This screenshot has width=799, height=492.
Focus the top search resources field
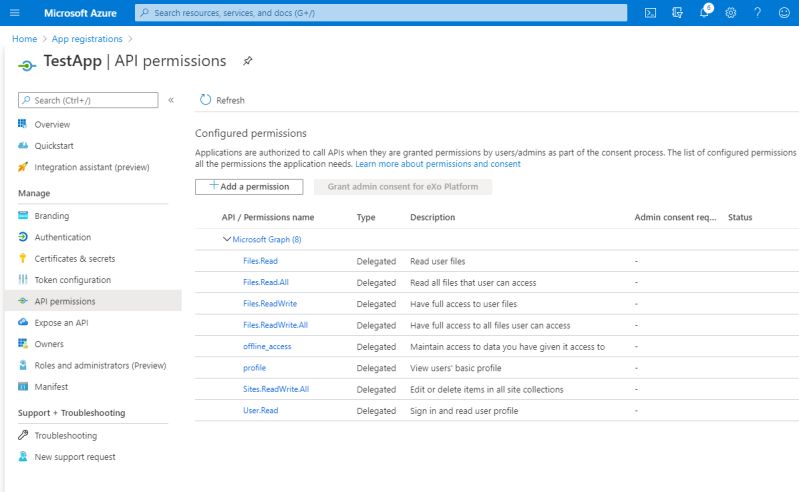[381, 13]
